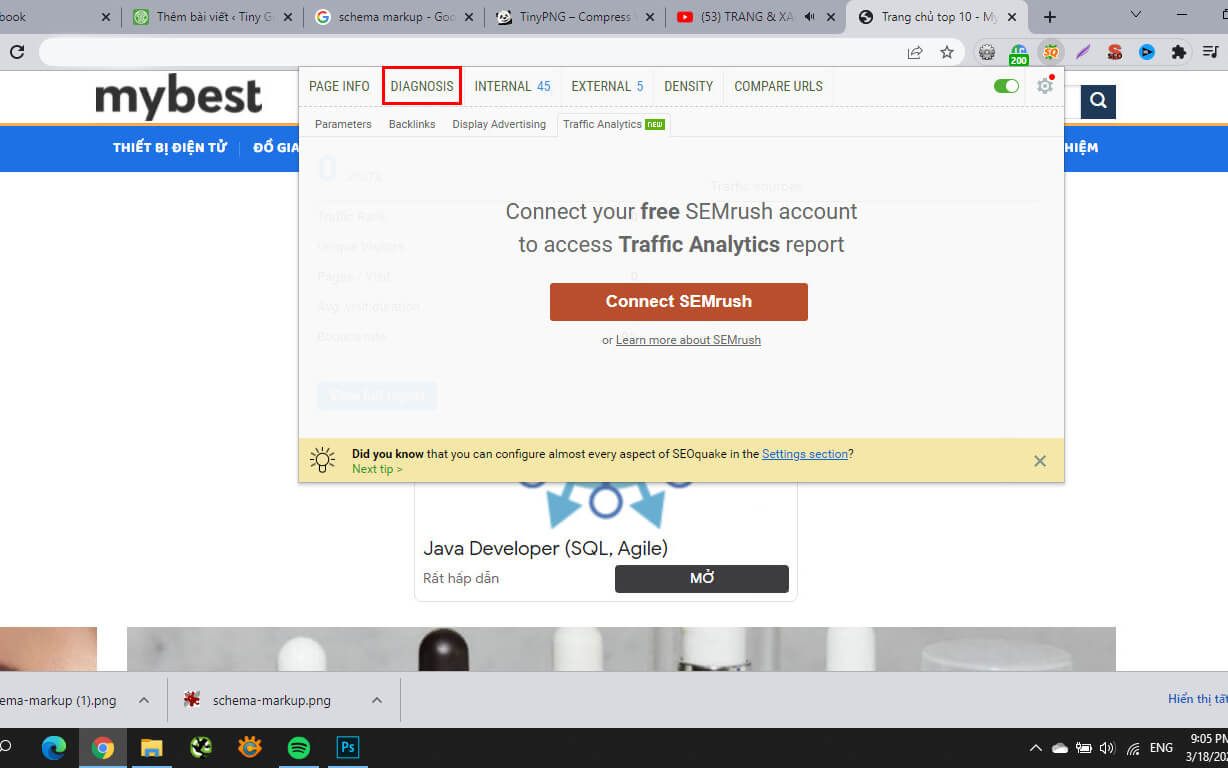Toggle the SEOquake green on/off switch
1228x768 pixels.
pyautogui.click(x=1006, y=86)
